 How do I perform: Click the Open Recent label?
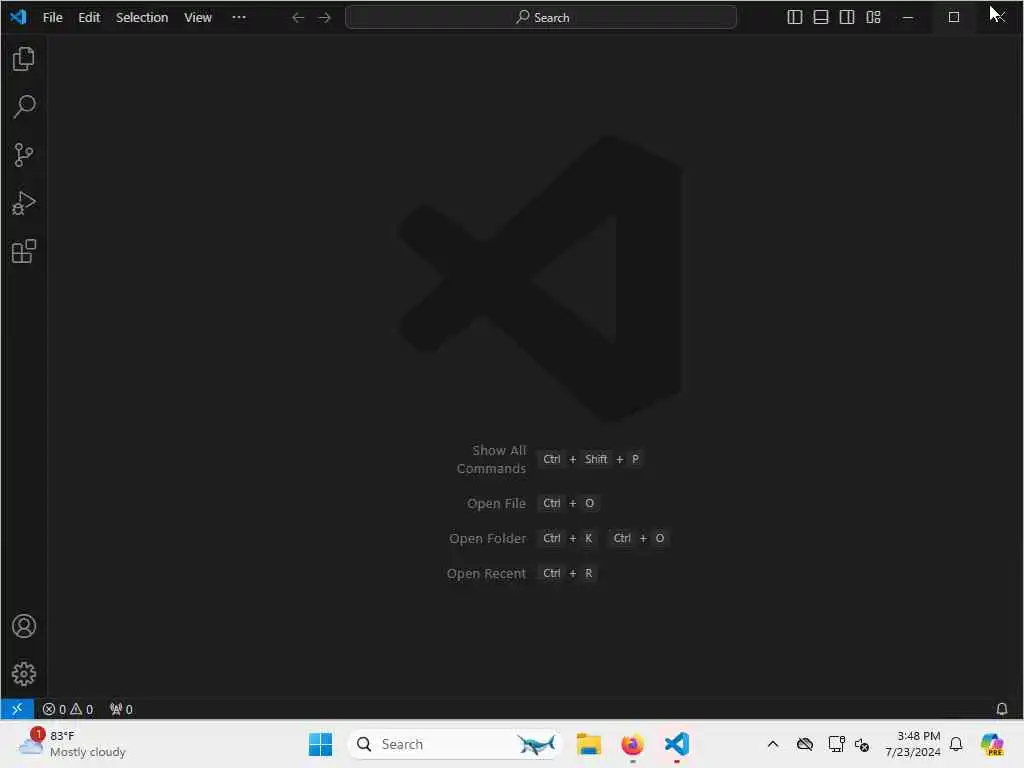(x=486, y=573)
